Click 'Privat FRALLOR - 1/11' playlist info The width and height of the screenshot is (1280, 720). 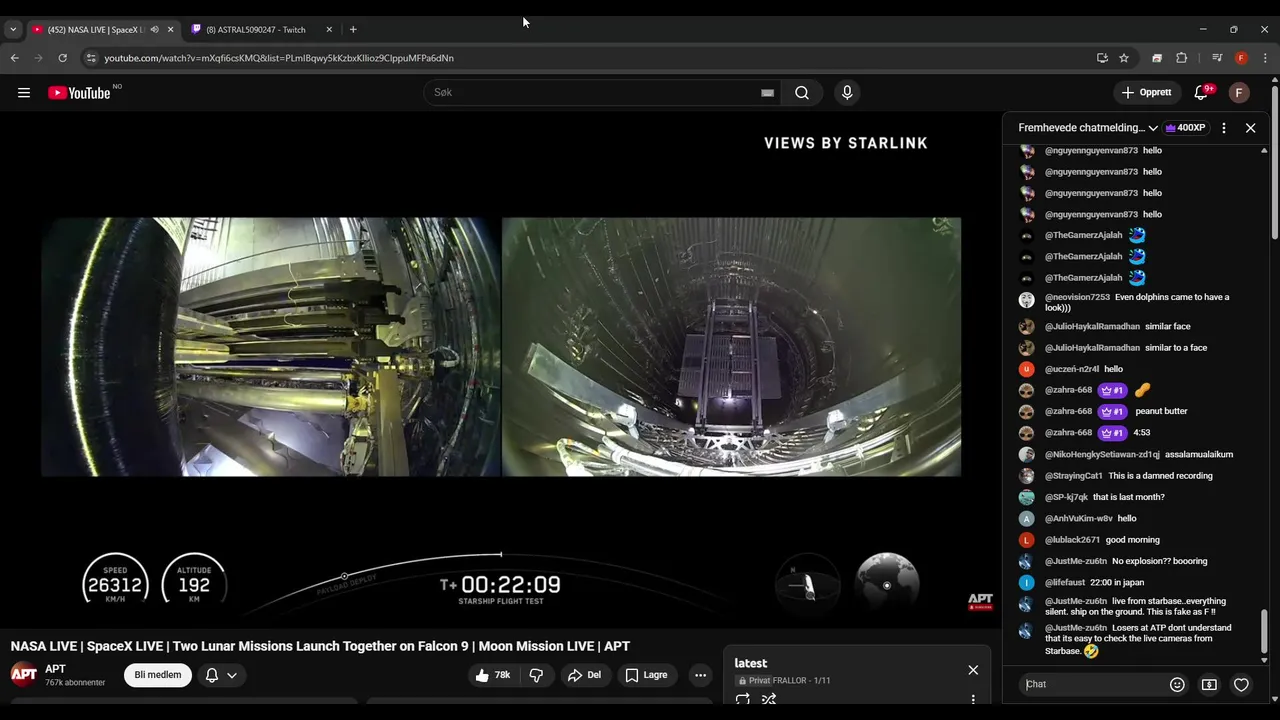point(782,681)
